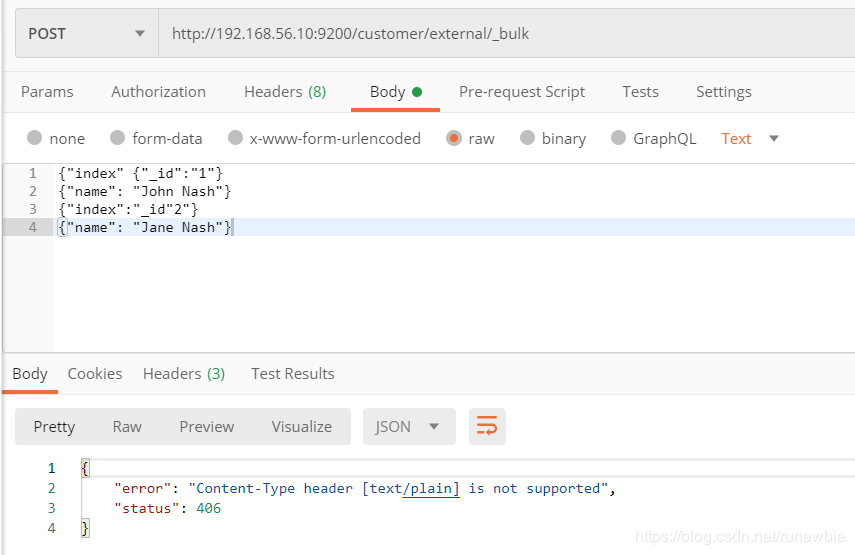This screenshot has width=855, height=555.
Task: Click the status 406 line in response
Action: pyautogui.click(x=167, y=509)
